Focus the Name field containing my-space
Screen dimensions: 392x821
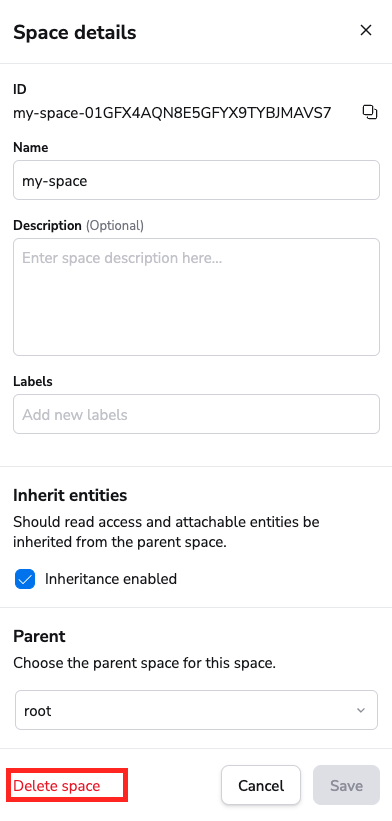pos(196,180)
